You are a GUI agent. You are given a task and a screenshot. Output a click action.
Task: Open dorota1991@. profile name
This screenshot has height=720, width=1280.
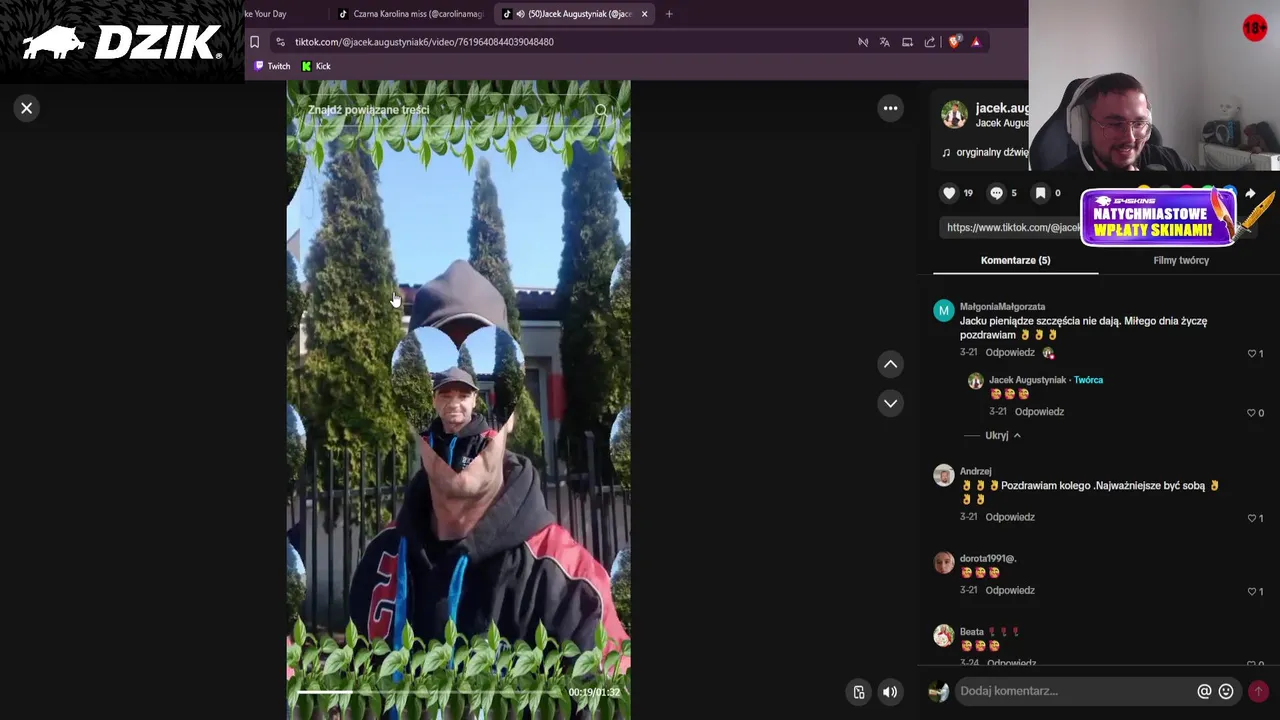[988, 558]
